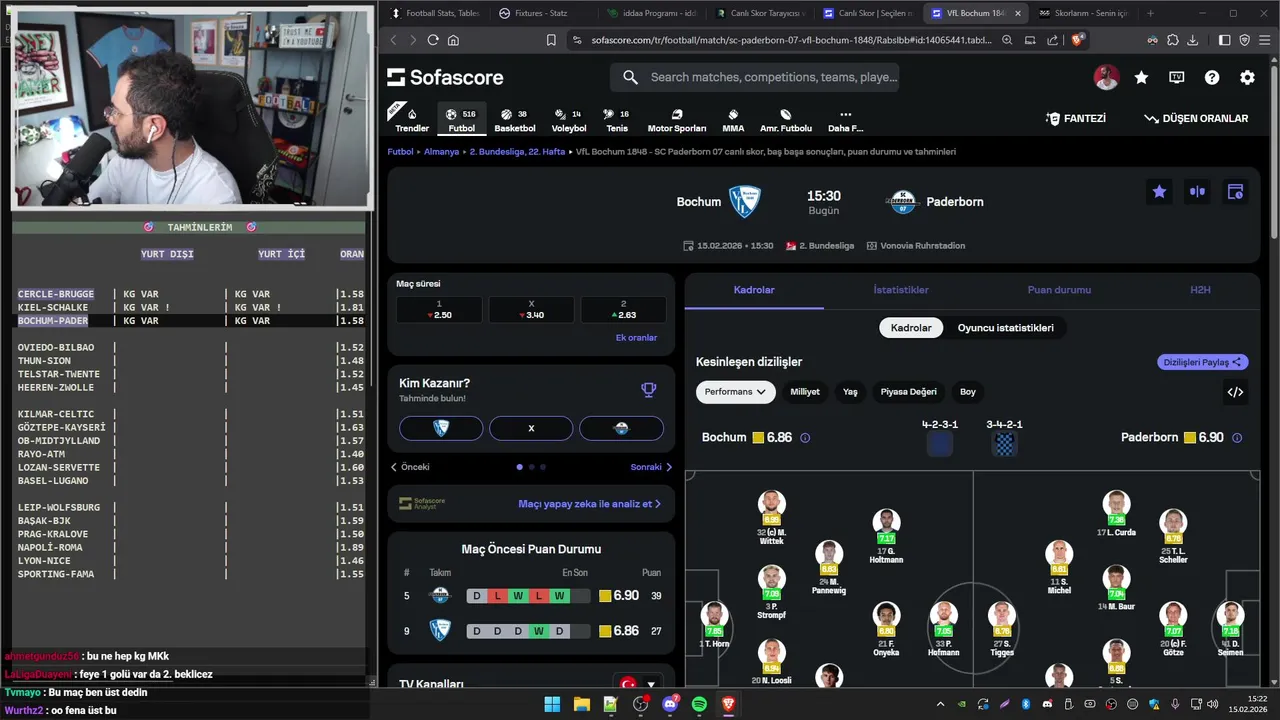The height and width of the screenshot is (720, 1280).
Task: Click draw odds 3.40
Action: pyautogui.click(x=531, y=310)
